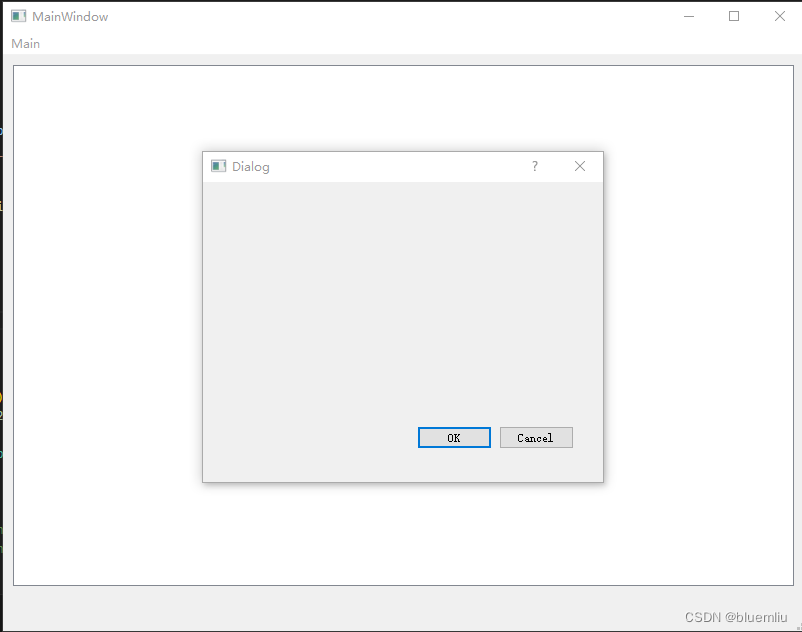Close the MainWindow
The width and height of the screenshot is (802, 632).
[777, 16]
